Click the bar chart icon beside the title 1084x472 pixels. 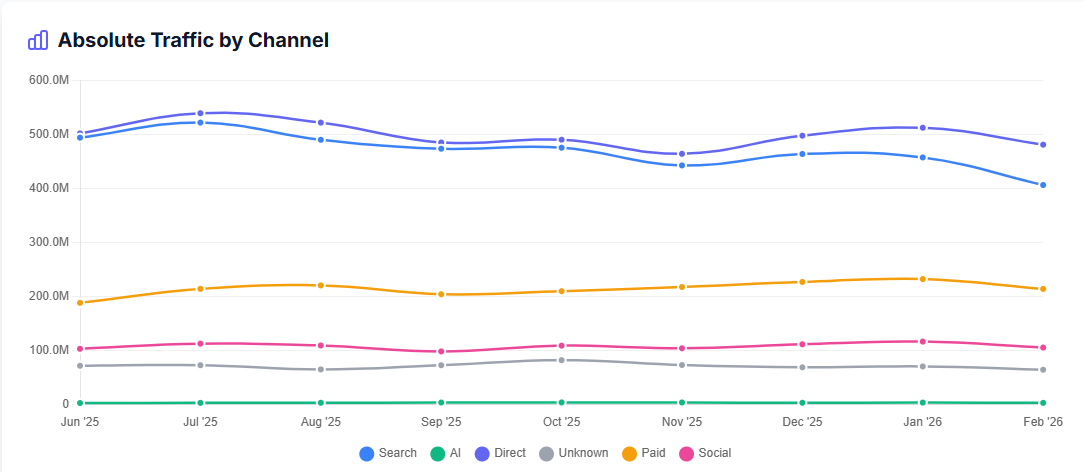38,40
